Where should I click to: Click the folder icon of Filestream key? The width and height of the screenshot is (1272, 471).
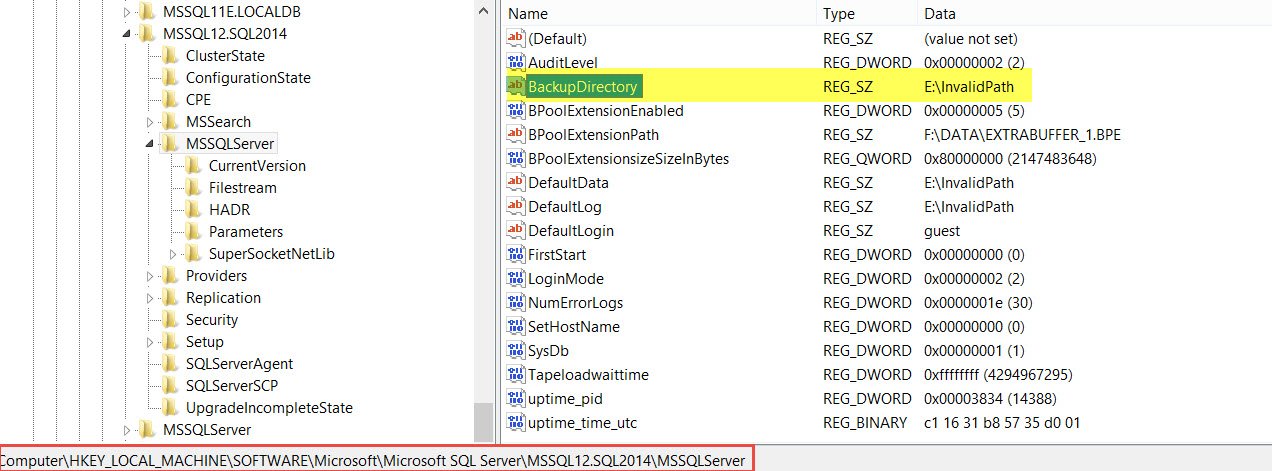pyautogui.click(x=193, y=188)
